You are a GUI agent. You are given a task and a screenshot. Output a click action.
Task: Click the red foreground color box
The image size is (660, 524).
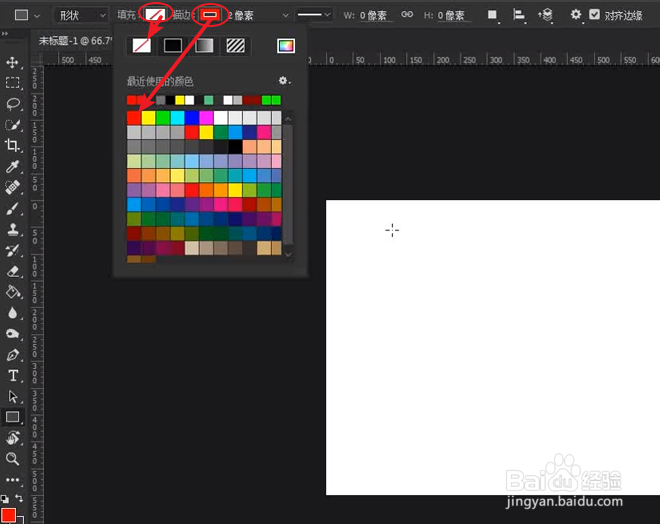tap(8, 515)
